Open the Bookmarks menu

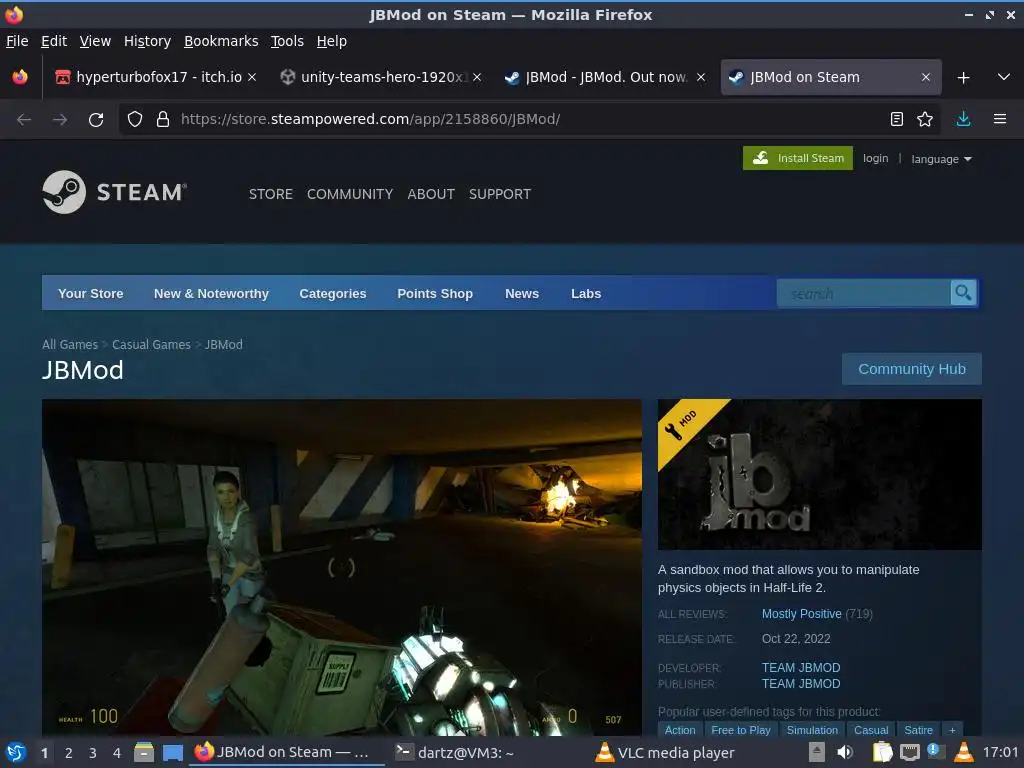coord(221,41)
